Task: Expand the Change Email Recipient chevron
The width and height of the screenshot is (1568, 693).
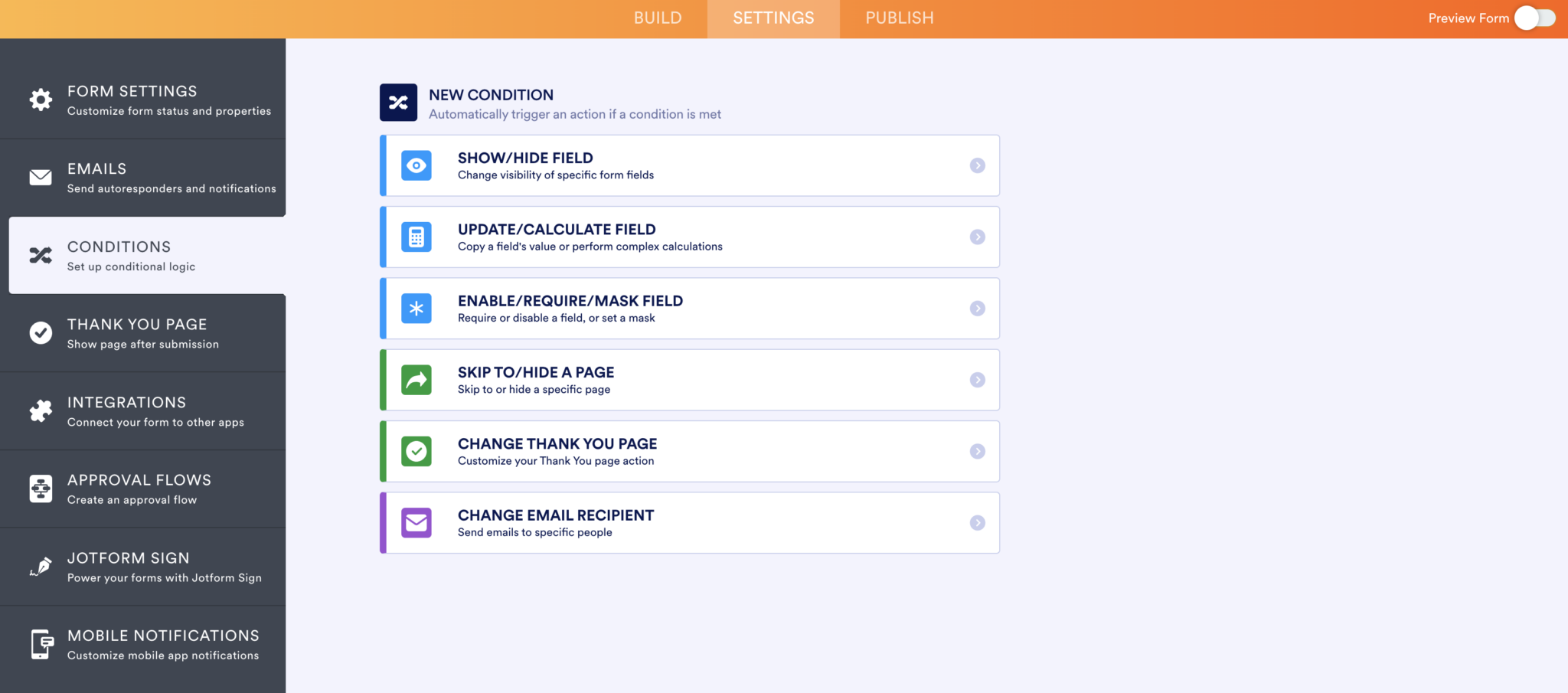Action: [978, 523]
